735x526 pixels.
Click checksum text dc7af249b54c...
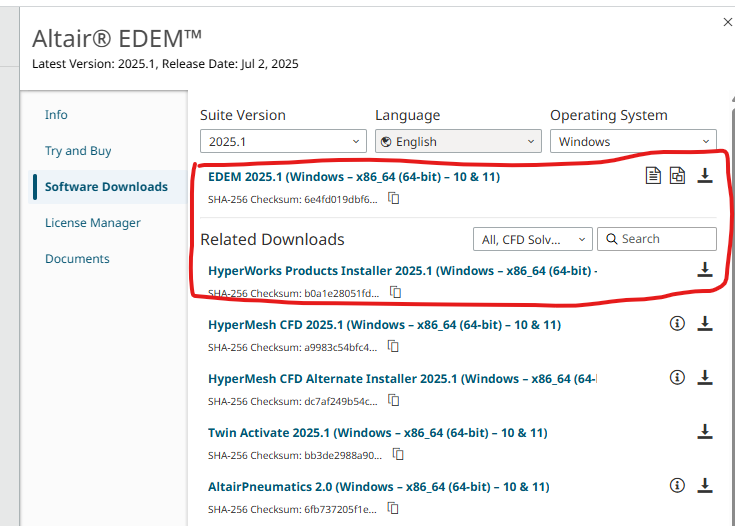pos(341,401)
